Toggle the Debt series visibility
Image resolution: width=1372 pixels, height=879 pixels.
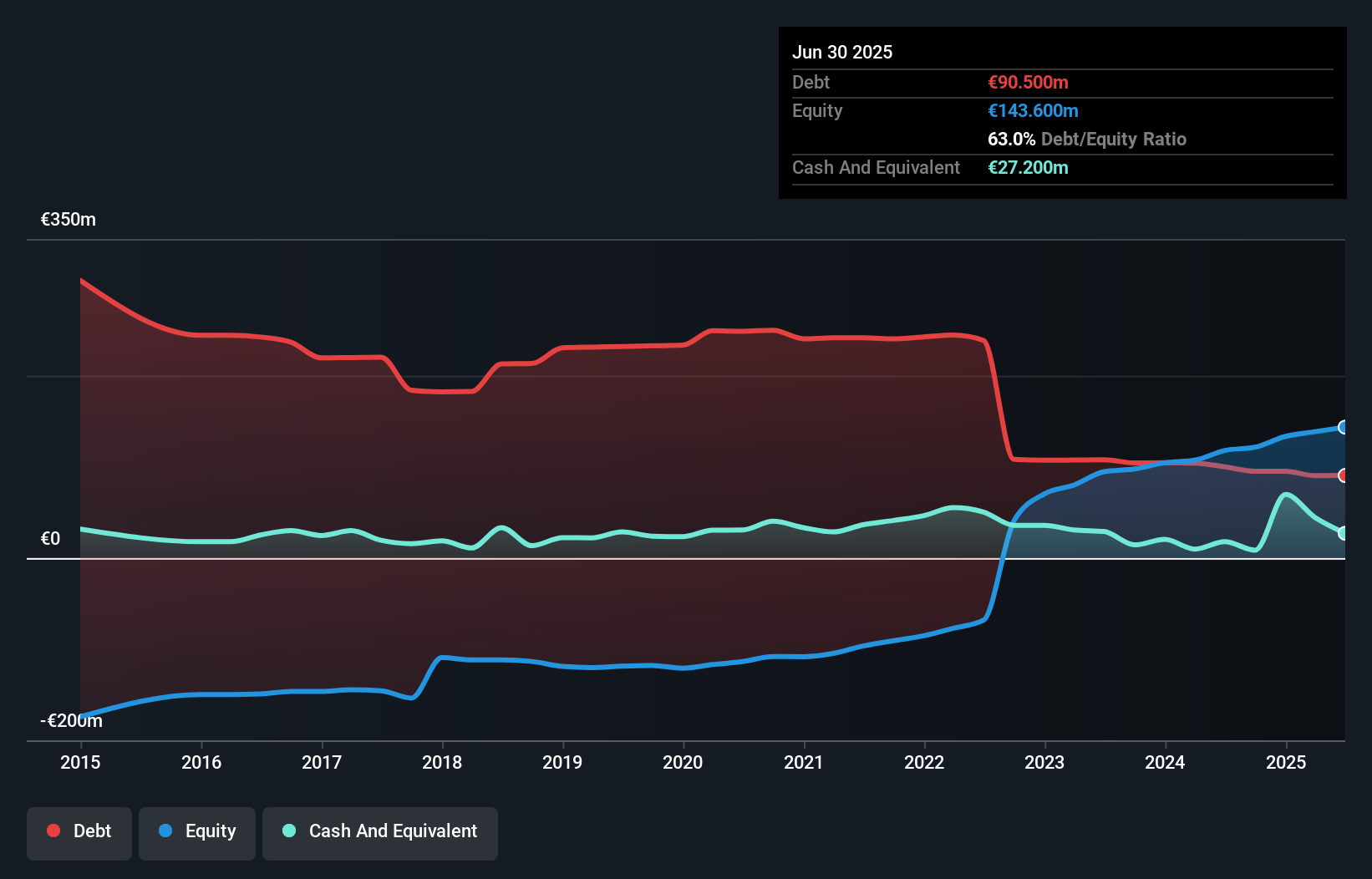pyautogui.click(x=79, y=831)
